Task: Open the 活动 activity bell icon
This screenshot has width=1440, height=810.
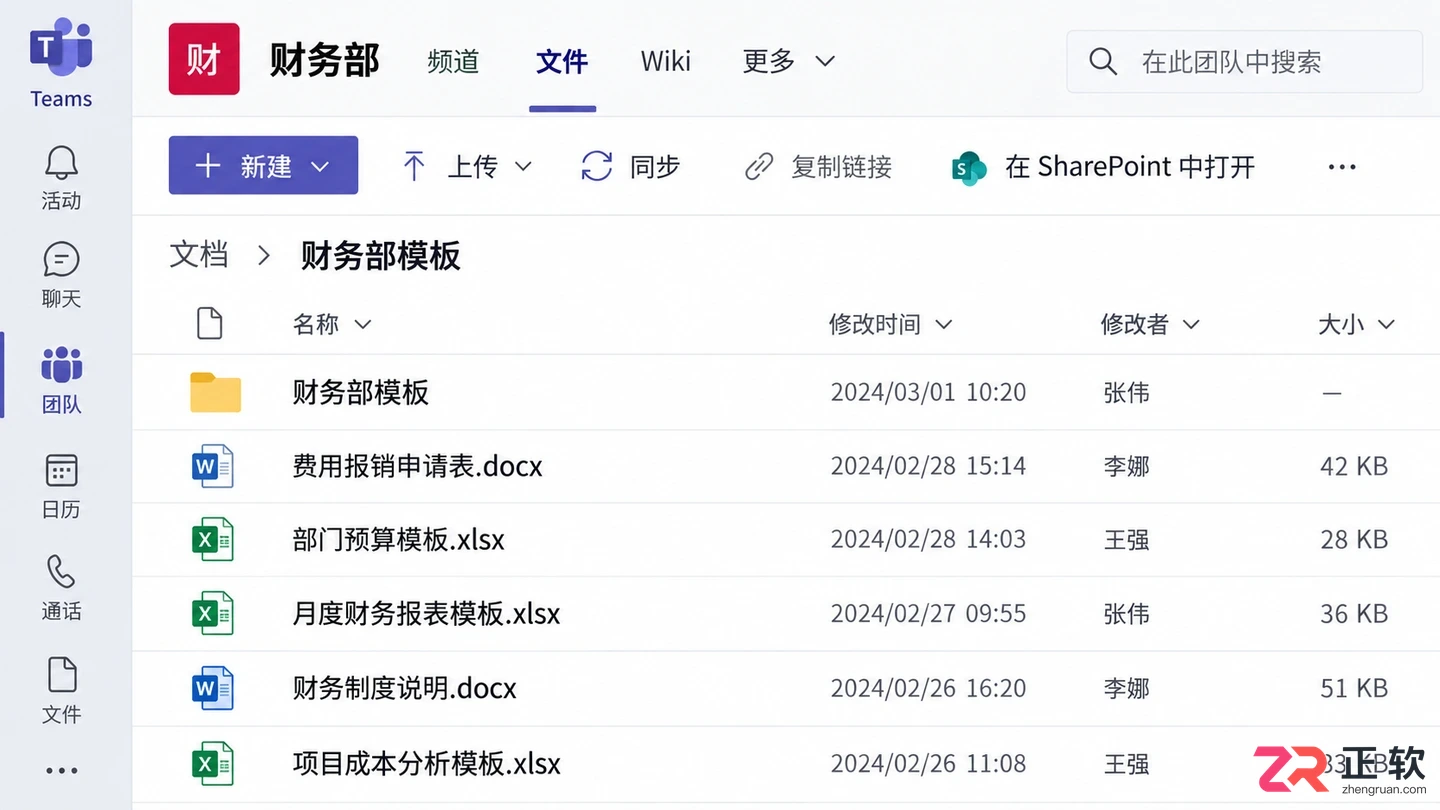Action: (x=61, y=162)
